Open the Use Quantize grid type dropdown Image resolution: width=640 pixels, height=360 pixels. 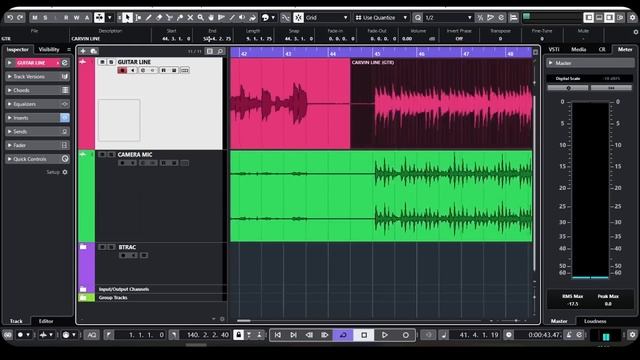381,18
